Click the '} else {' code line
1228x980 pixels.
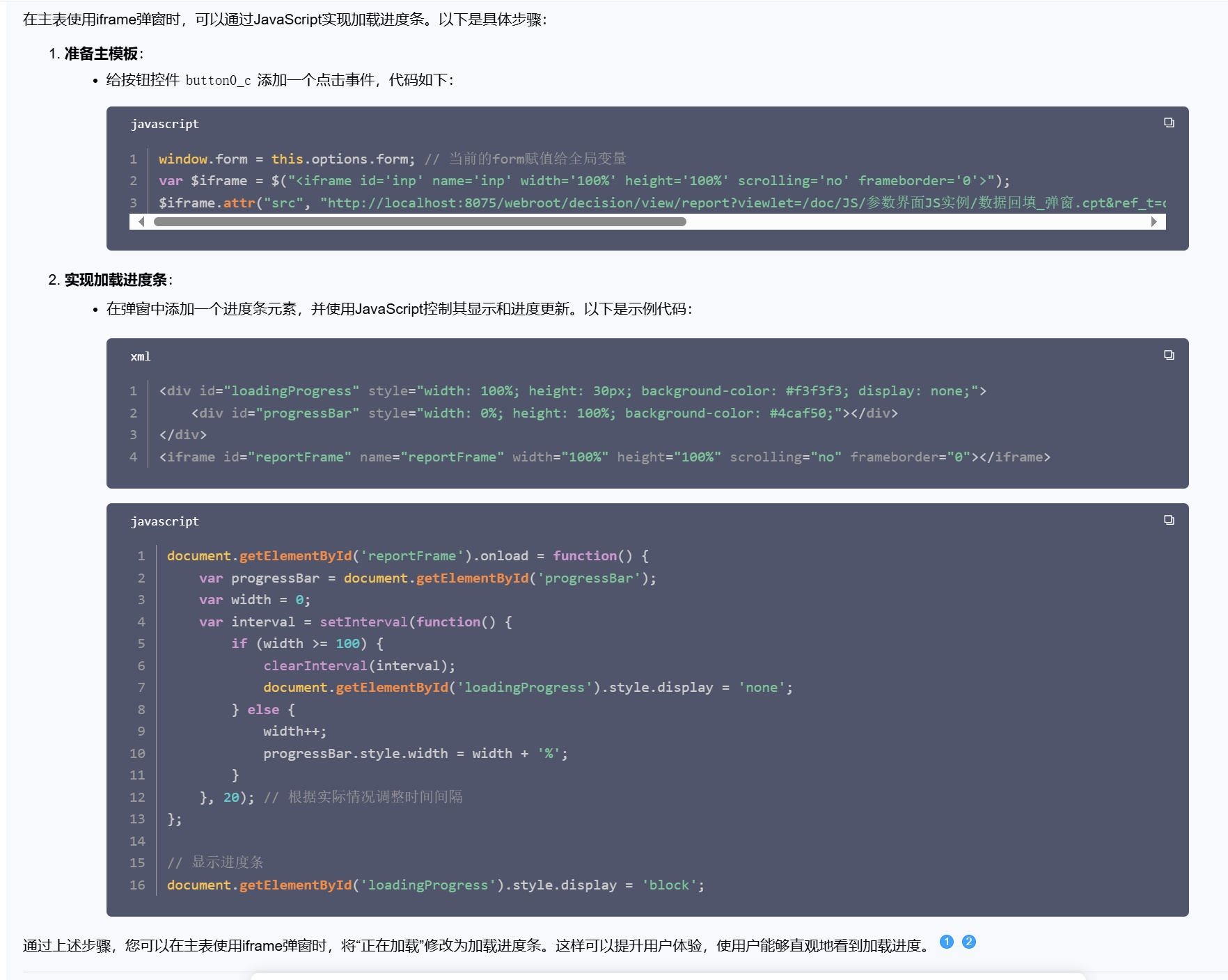pos(263,710)
